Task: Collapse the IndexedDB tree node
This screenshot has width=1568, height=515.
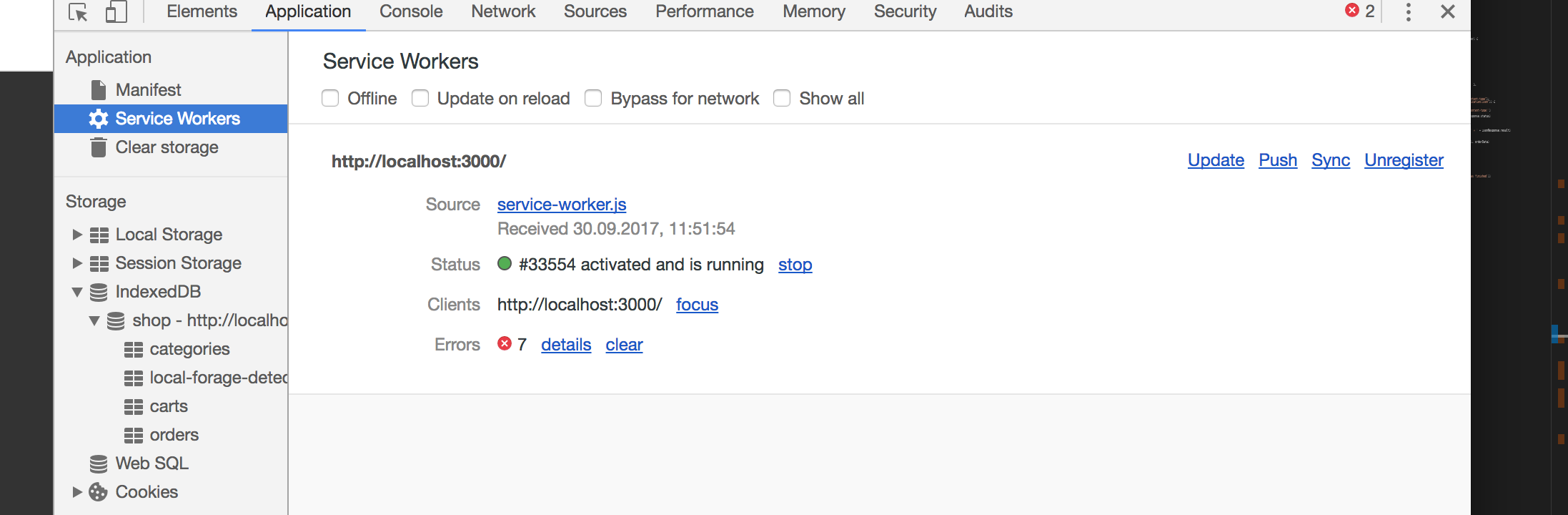Action: (77, 292)
